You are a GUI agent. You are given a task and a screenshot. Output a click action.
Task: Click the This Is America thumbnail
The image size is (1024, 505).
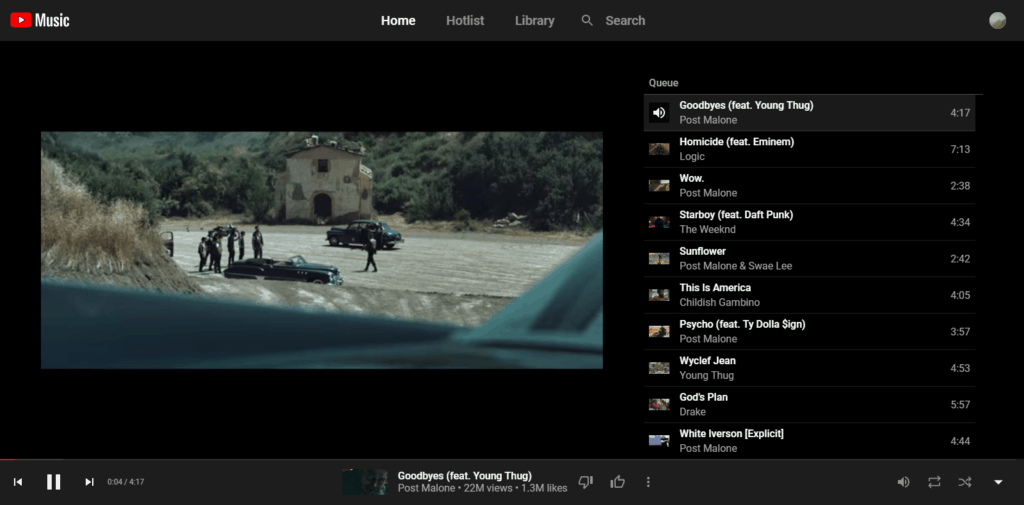coord(659,295)
